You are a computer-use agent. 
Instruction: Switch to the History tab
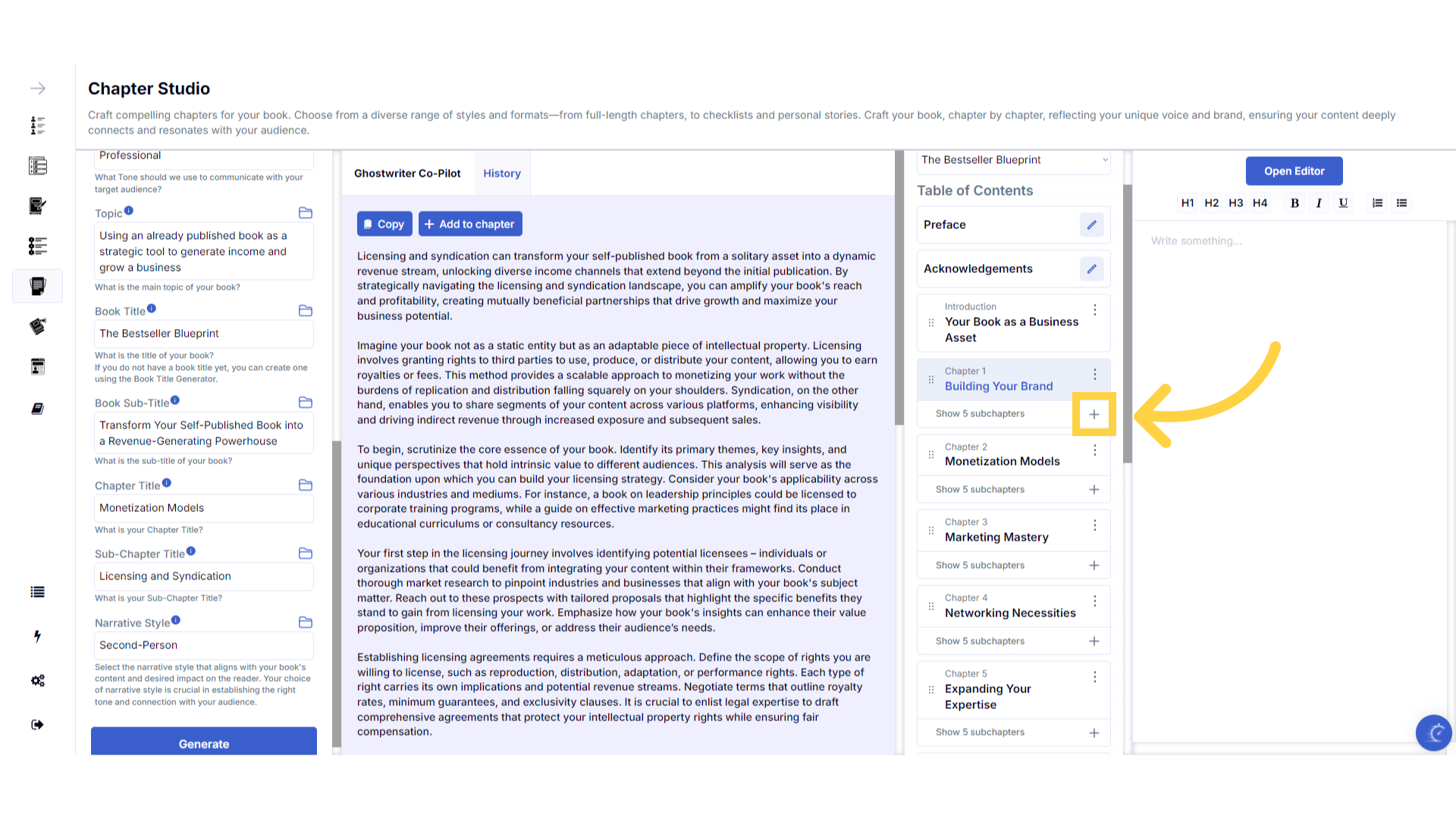(x=502, y=174)
